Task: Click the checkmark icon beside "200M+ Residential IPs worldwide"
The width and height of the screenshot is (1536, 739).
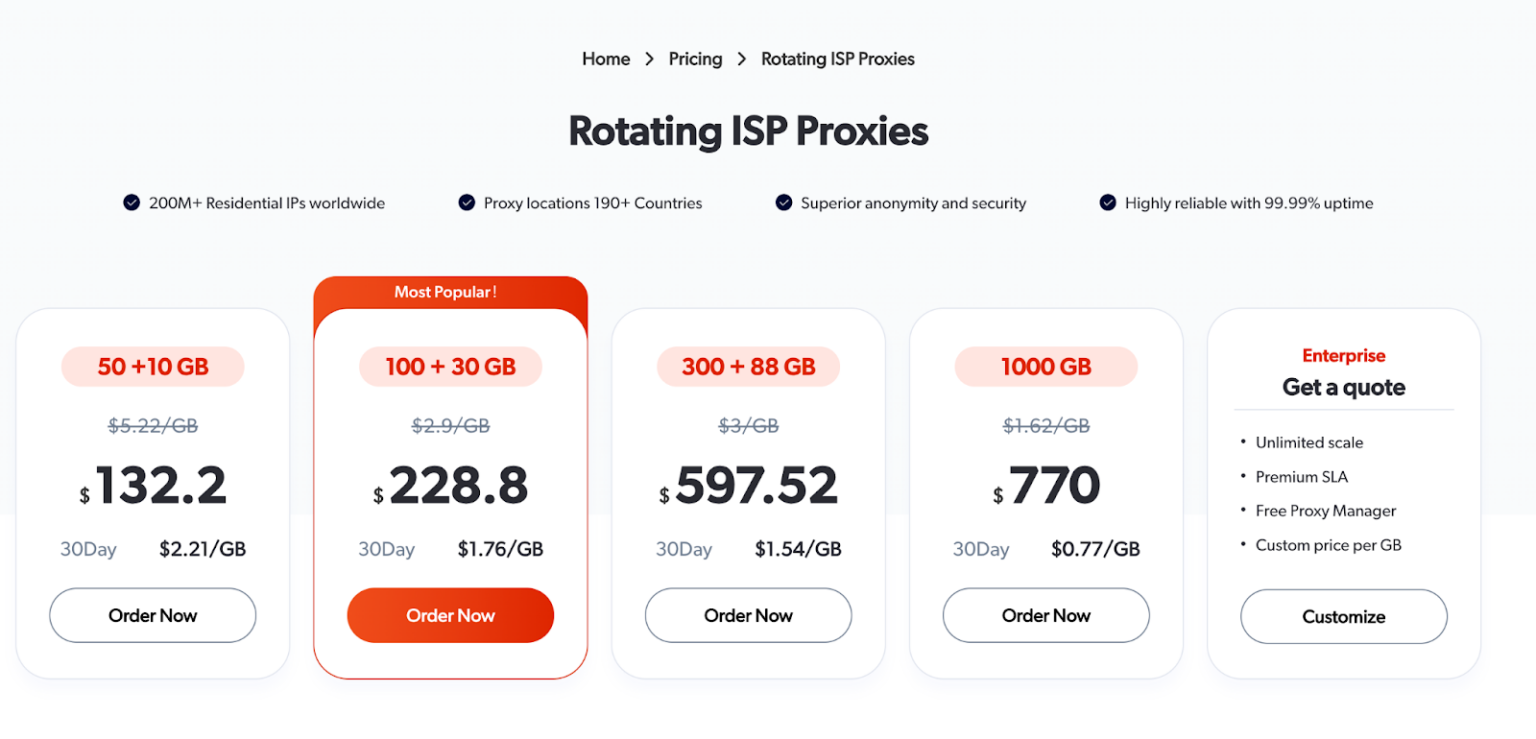Action: (131, 202)
